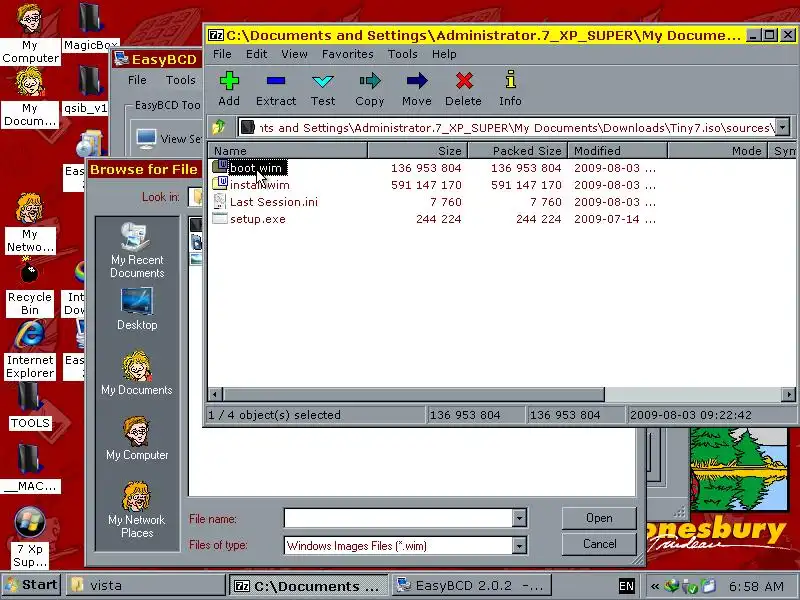Screen dimensions: 800x600
Task: Go to My Network Places in places bar
Action: (137, 510)
